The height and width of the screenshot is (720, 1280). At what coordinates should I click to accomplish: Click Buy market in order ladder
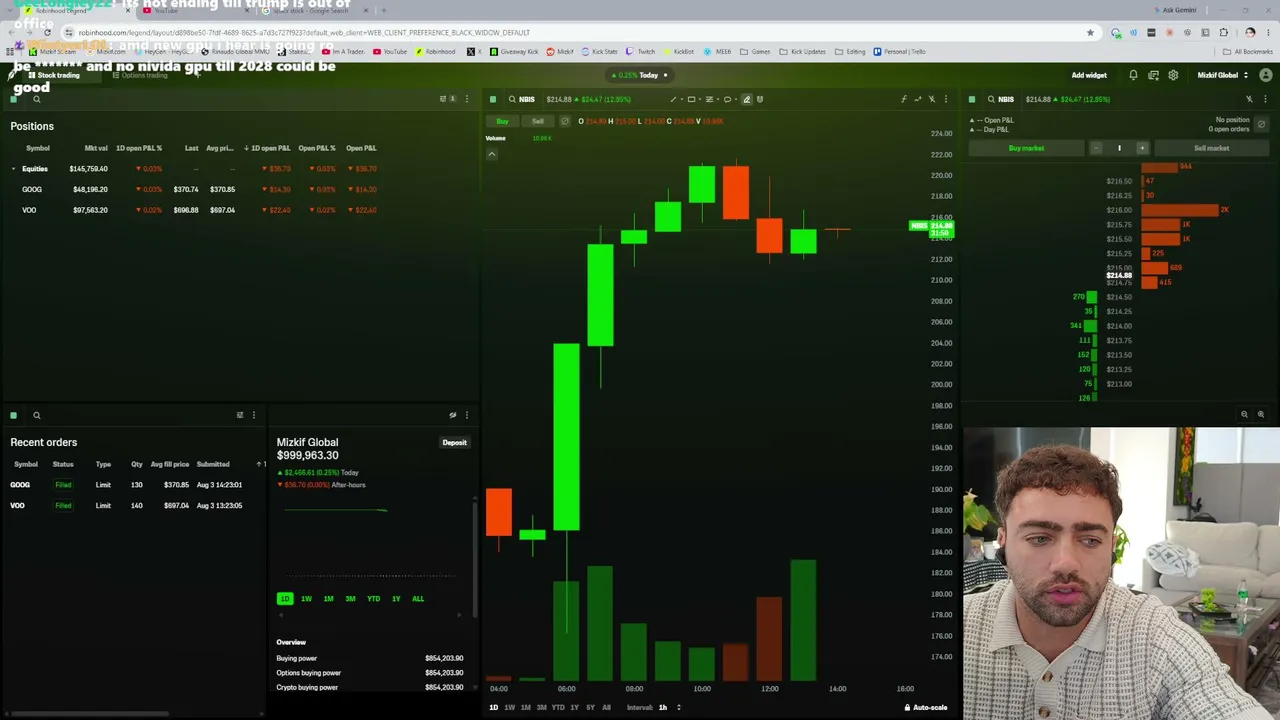(1026, 148)
